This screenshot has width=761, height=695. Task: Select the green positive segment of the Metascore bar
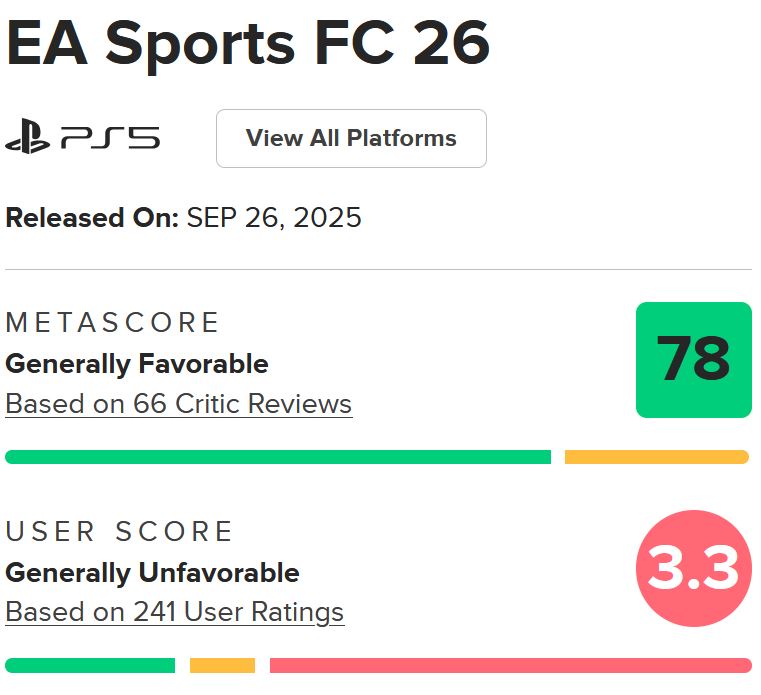pos(278,457)
